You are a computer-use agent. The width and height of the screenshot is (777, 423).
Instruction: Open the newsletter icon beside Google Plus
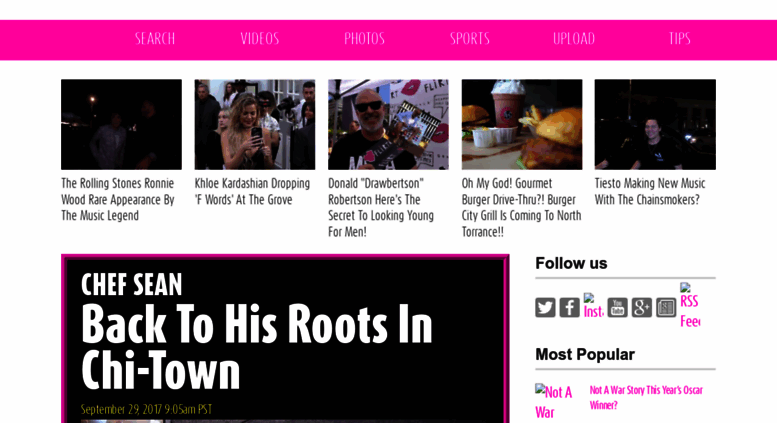(x=666, y=308)
